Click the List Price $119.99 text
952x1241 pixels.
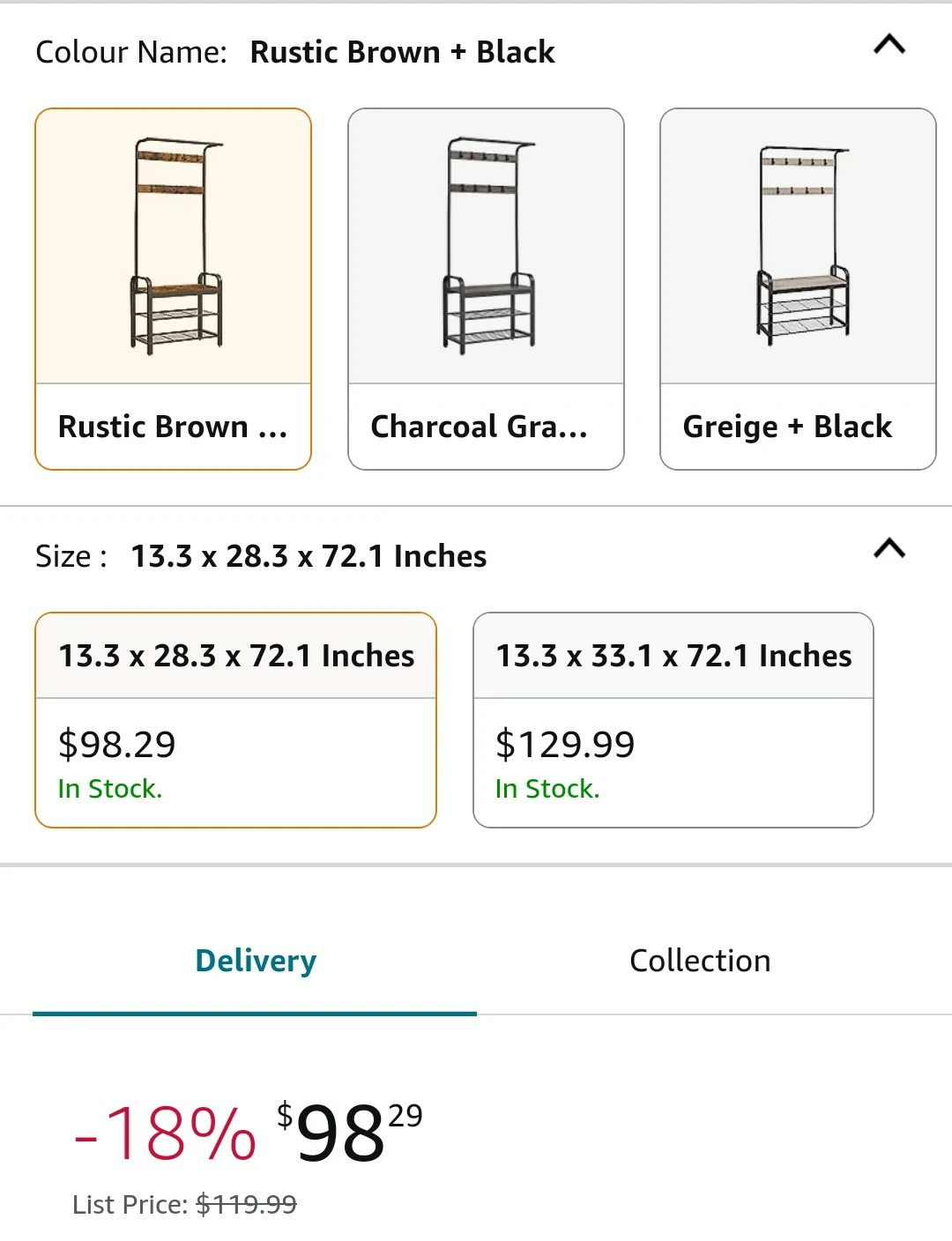[x=184, y=1204]
